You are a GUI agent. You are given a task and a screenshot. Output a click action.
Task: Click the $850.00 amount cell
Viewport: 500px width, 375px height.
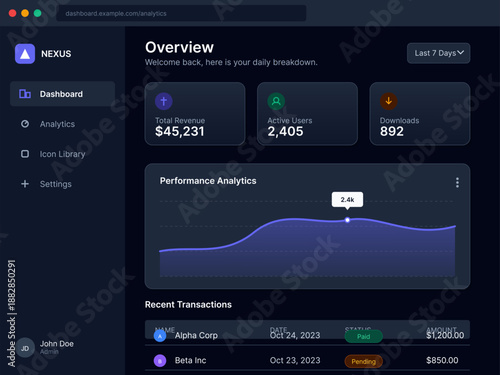[x=442, y=360]
